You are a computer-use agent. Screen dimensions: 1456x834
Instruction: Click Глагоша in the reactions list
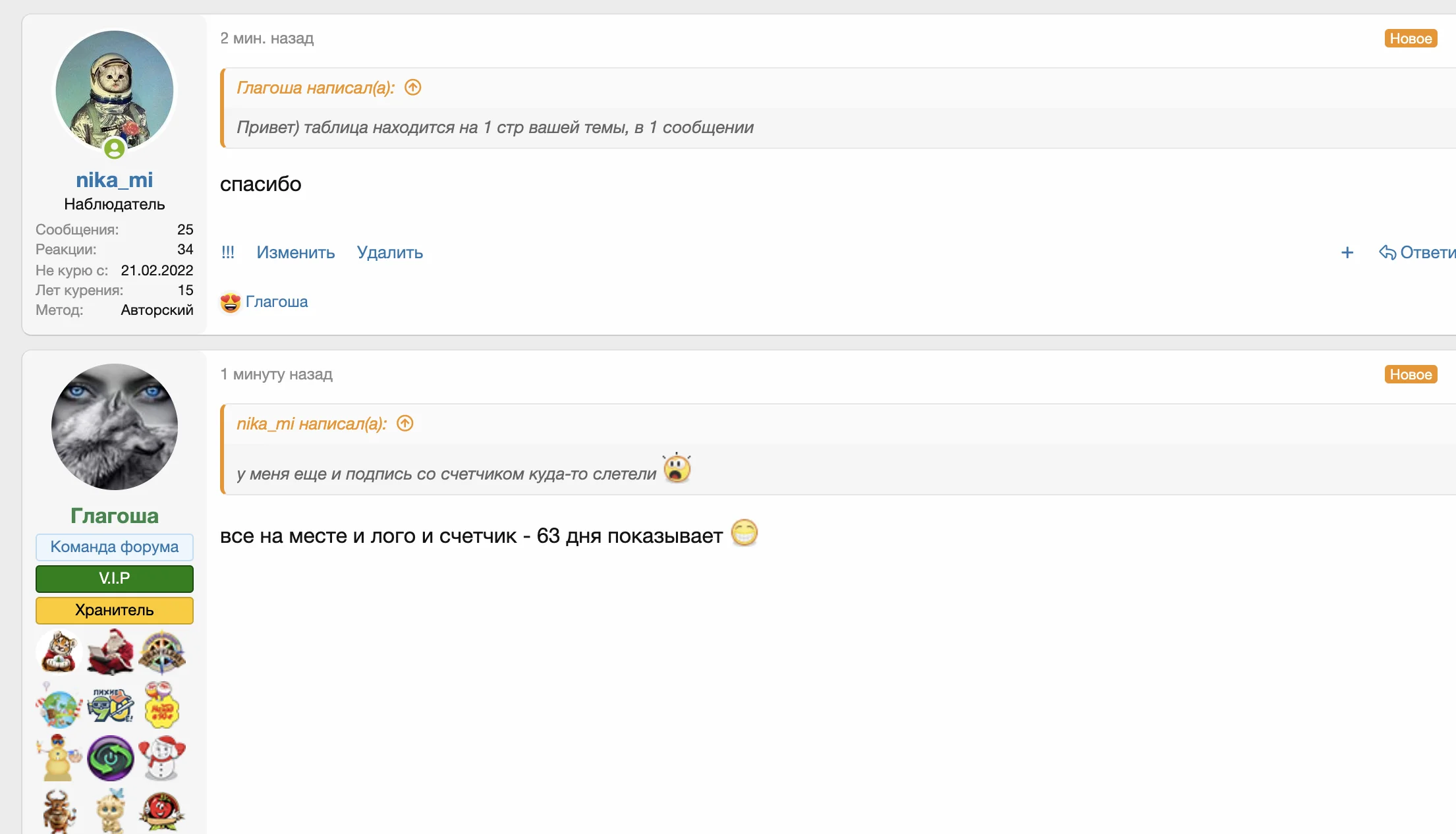click(x=276, y=302)
